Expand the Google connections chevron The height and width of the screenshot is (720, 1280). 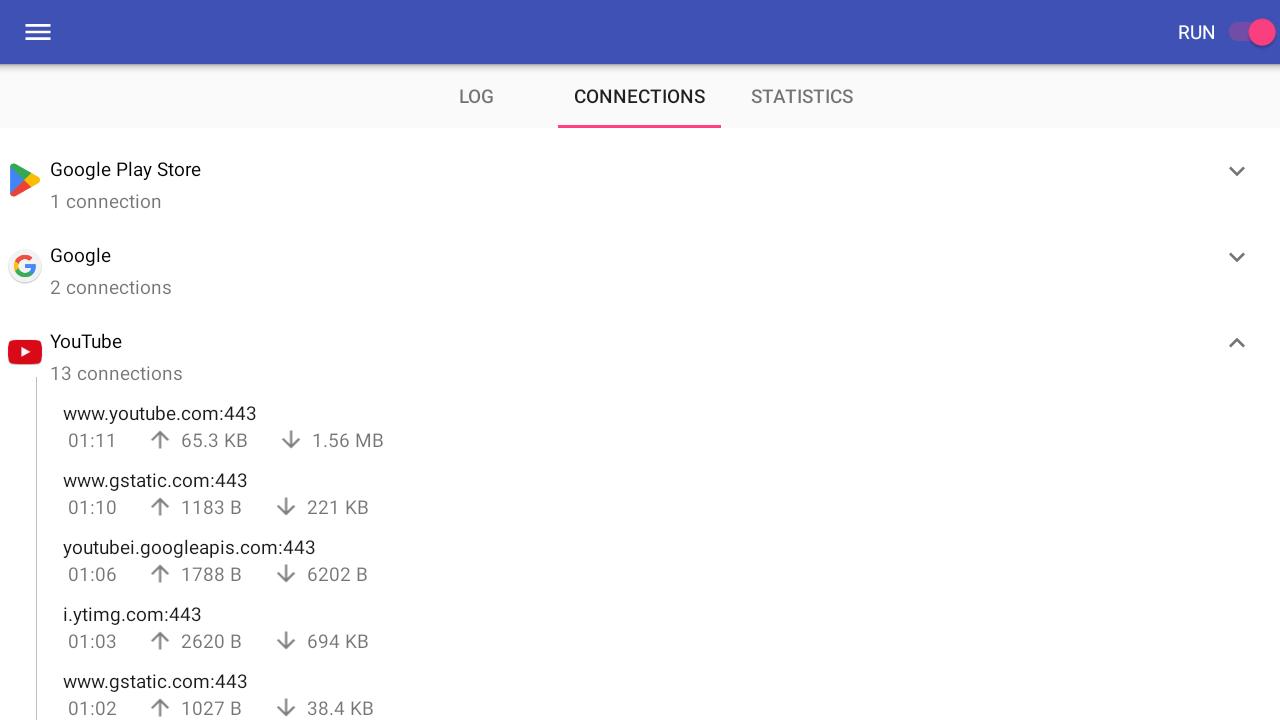1237,257
